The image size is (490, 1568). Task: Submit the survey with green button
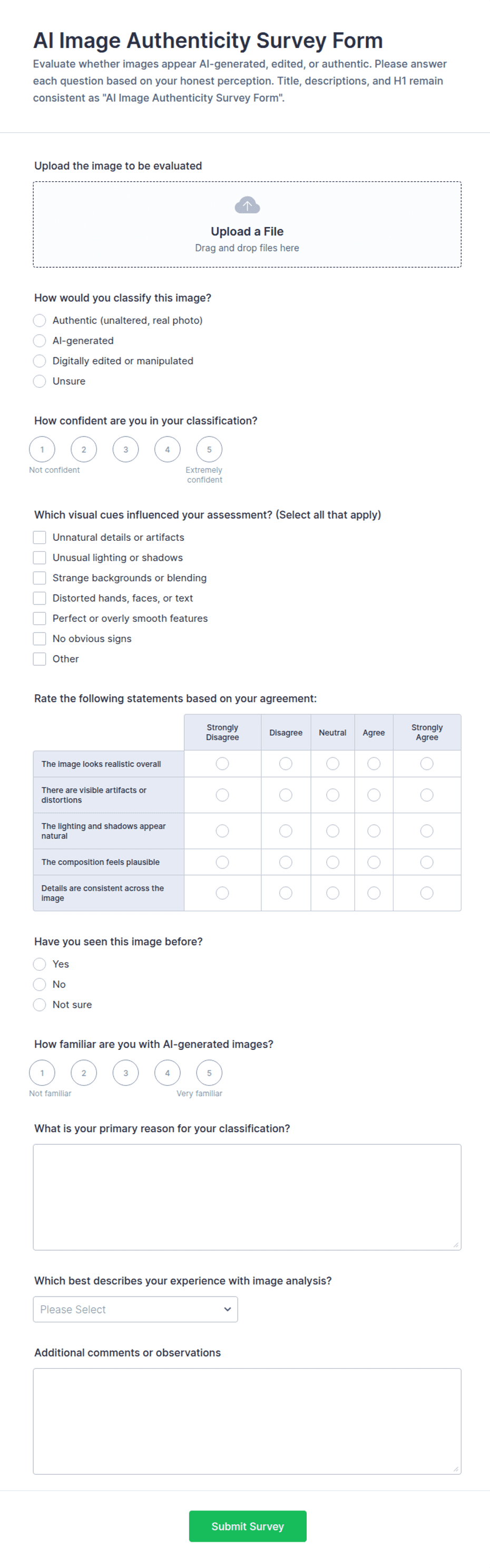coord(247,1525)
